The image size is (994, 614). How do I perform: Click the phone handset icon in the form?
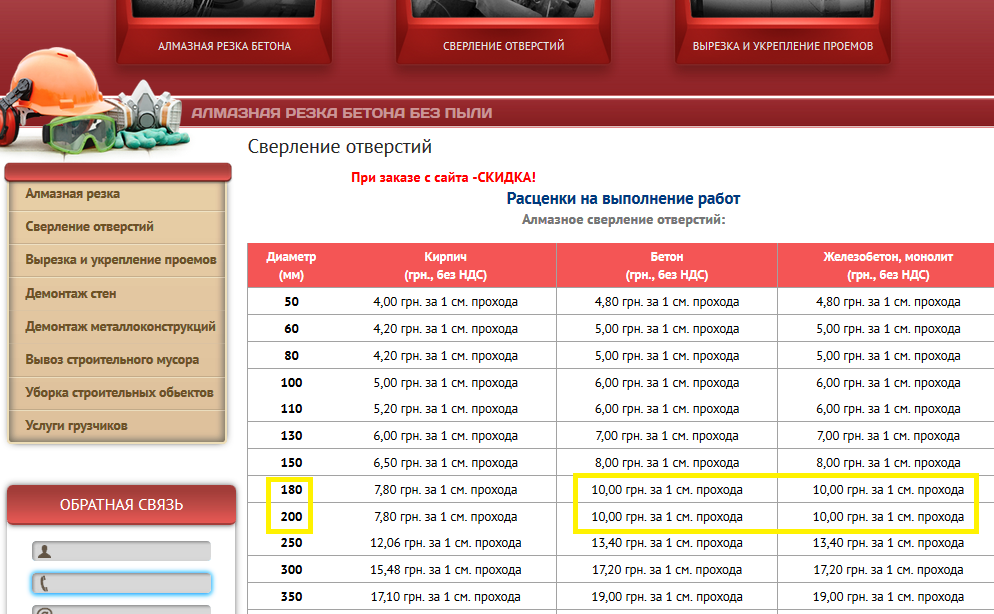click(x=43, y=584)
